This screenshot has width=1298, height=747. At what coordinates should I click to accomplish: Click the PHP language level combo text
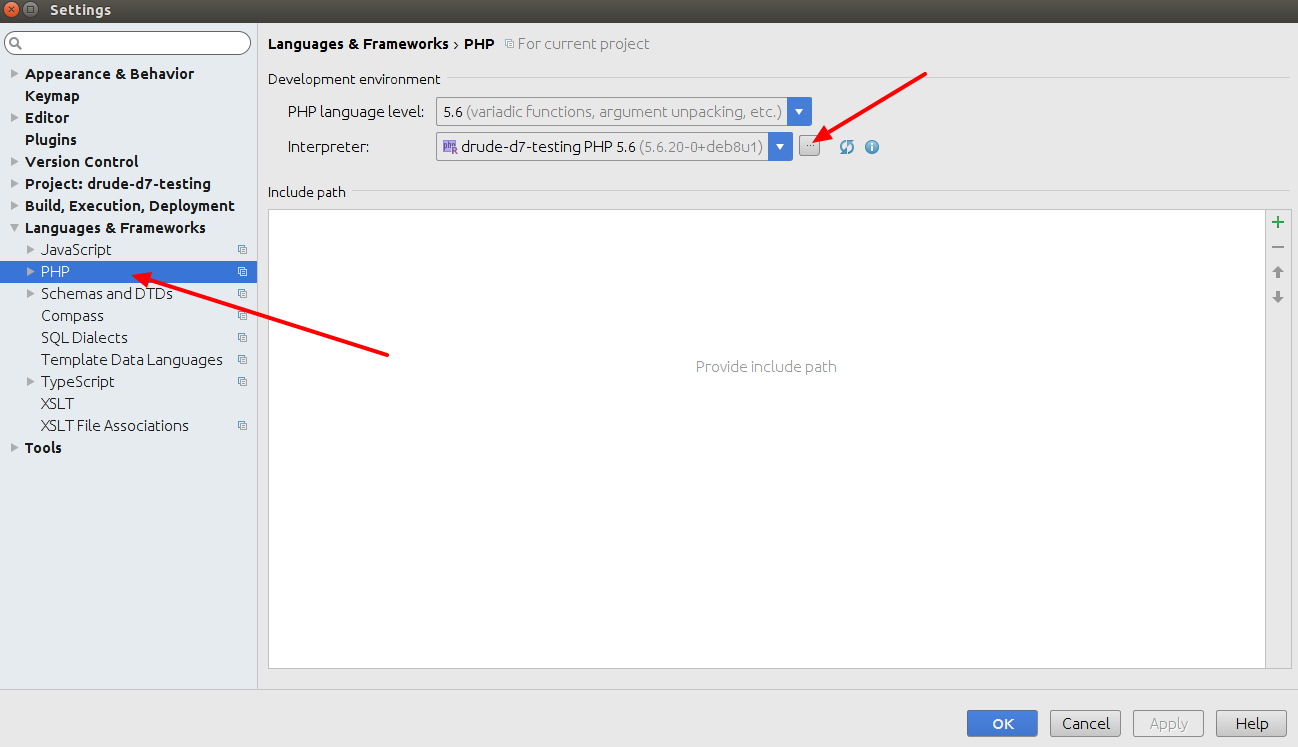[612, 112]
